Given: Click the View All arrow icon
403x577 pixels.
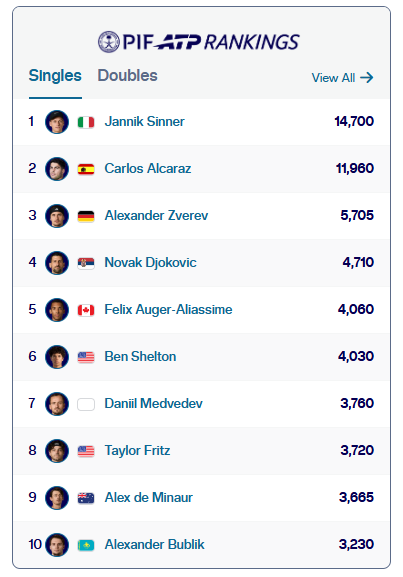Looking at the screenshot, I should click(x=367, y=78).
